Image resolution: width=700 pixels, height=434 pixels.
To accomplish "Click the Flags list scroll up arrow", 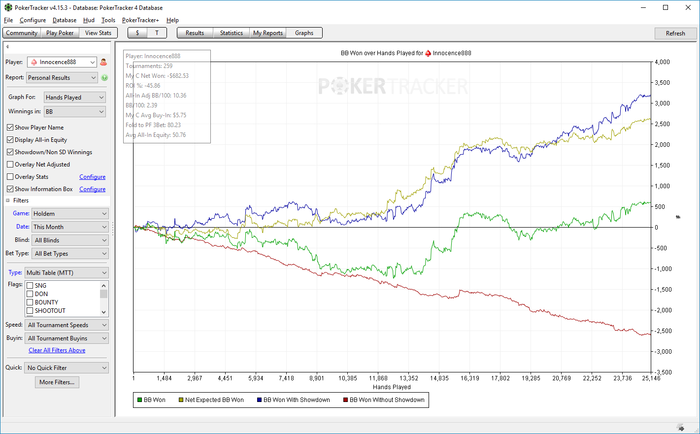I will (x=104, y=285).
